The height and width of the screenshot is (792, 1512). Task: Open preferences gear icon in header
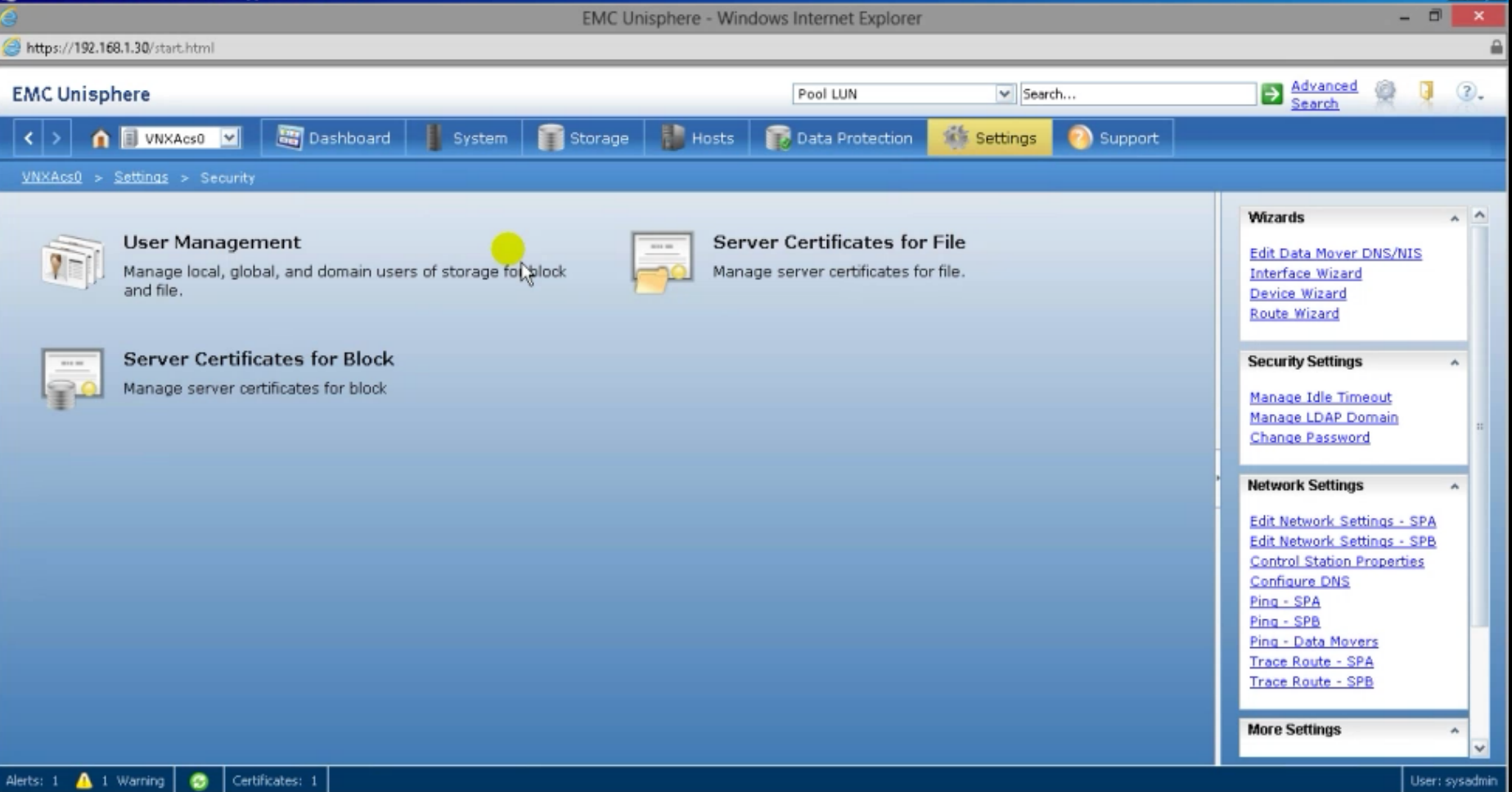(1385, 92)
